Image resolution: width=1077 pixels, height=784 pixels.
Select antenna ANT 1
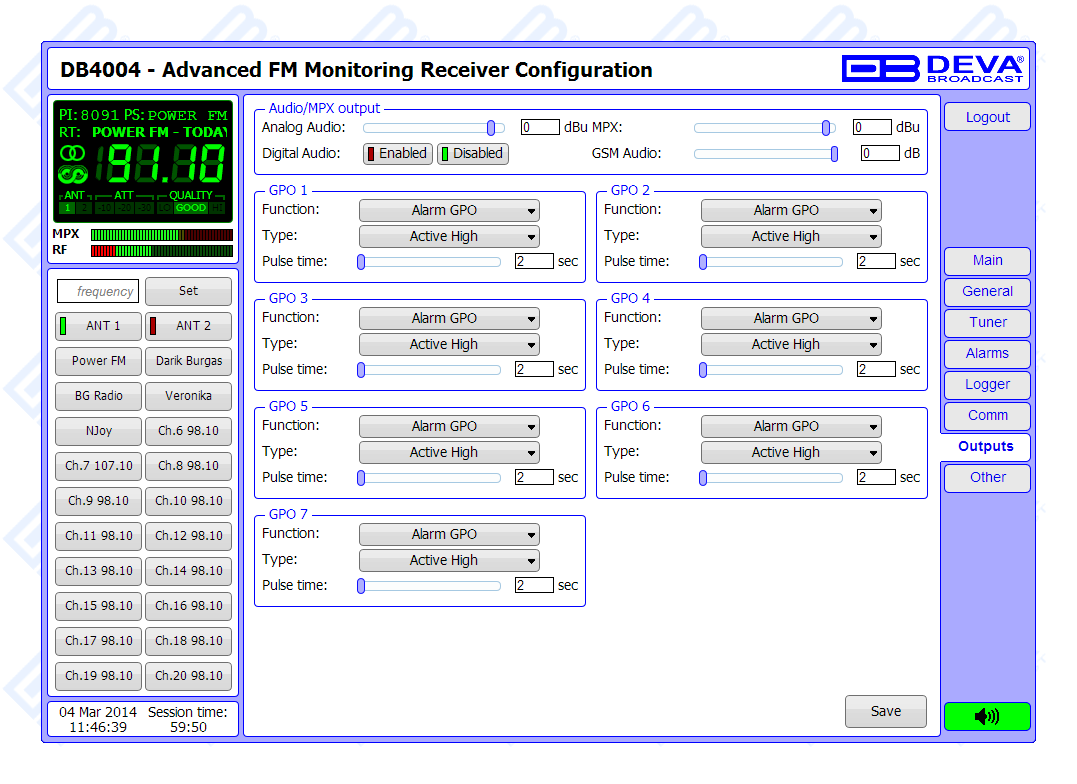click(98, 326)
